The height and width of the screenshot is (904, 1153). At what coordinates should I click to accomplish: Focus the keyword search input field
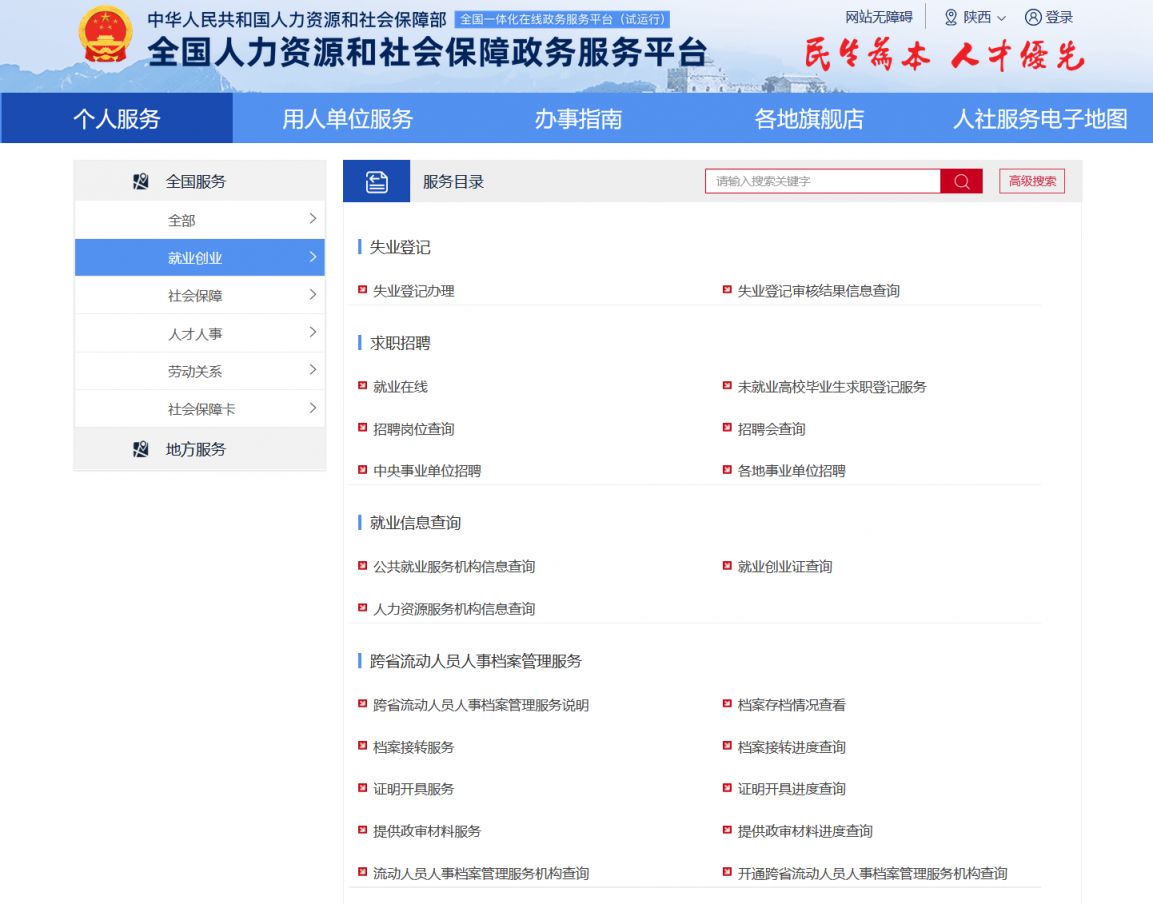(x=822, y=181)
